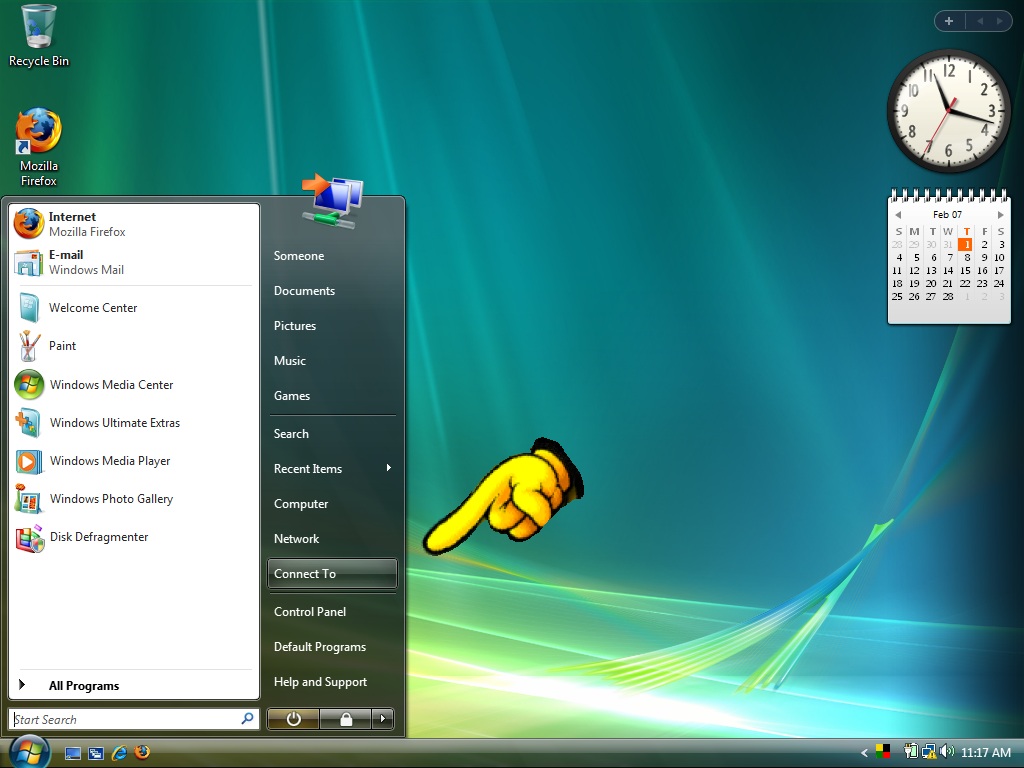Click Switch Between Windows quick launch icon
Viewport: 1024px width, 768px height.
(96, 753)
